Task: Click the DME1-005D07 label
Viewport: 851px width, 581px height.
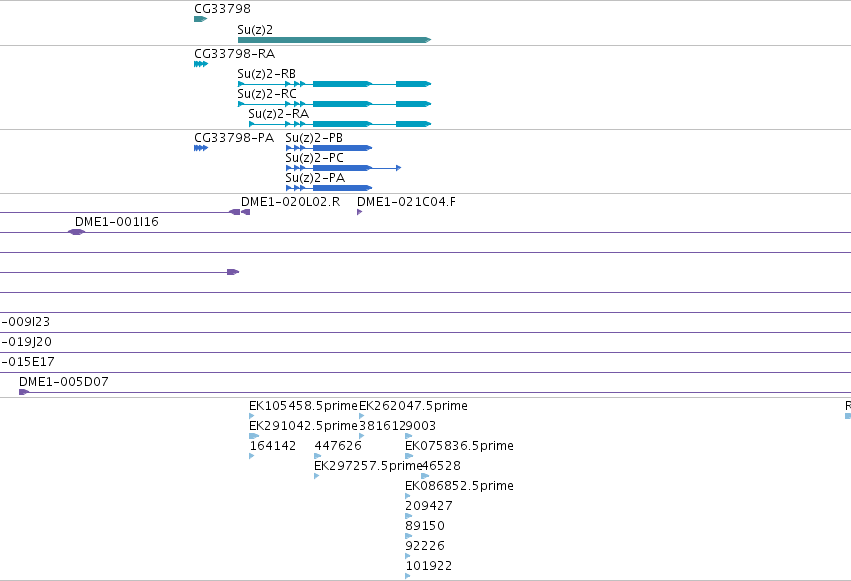Action: click(63, 382)
